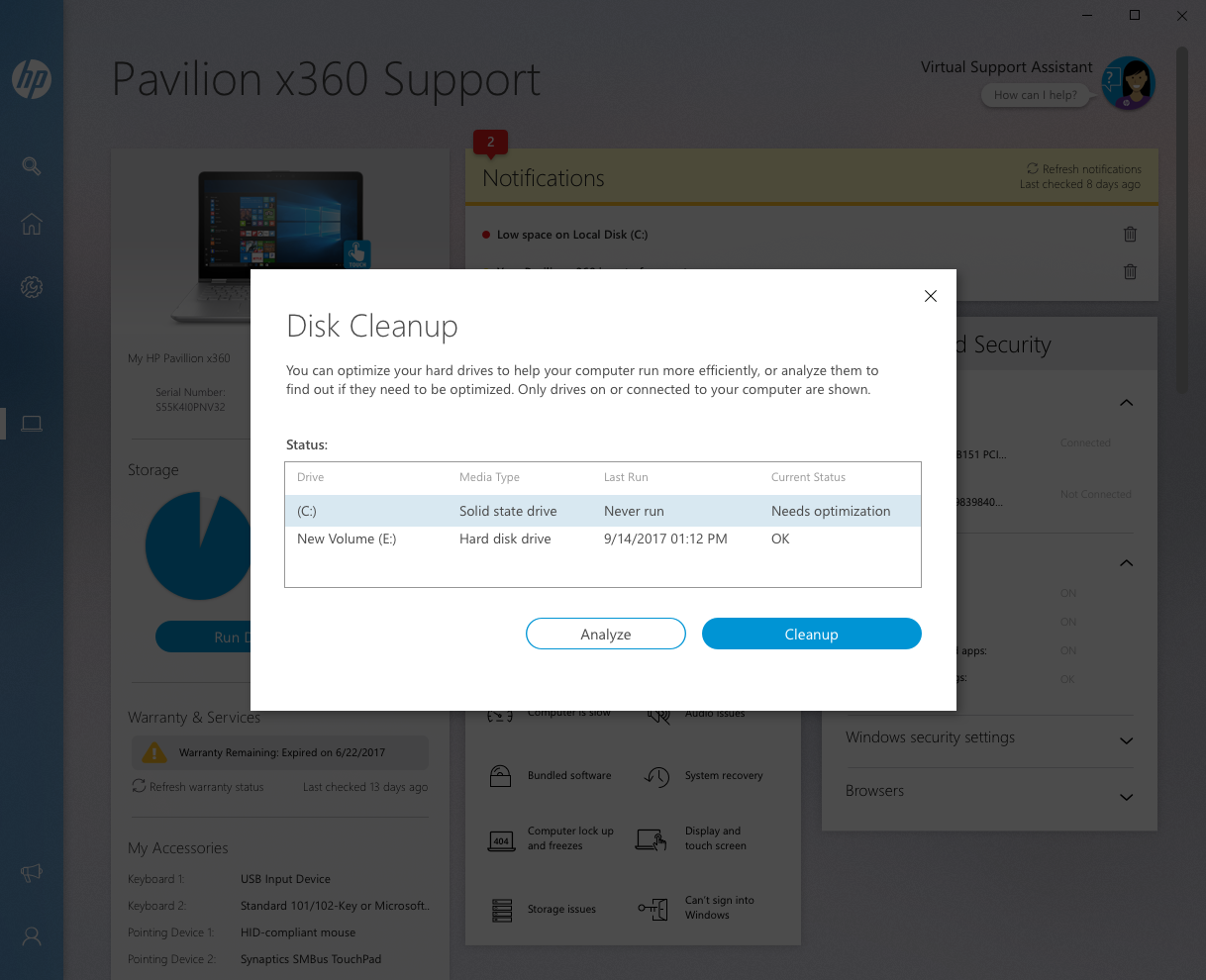Open the megaphone feedback icon
The image size is (1206, 980).
[x=32, y=873]
